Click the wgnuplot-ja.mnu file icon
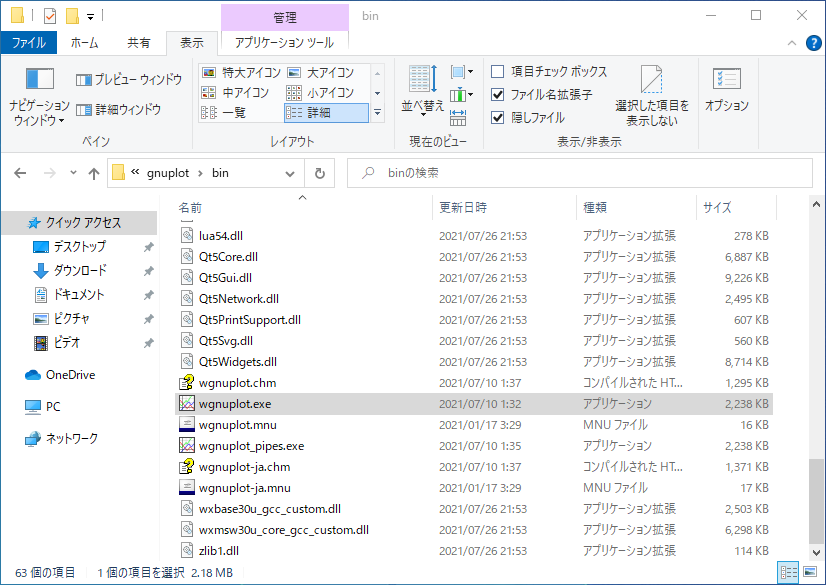The width and height of the screenshot is (826, 585). (187, 488)
